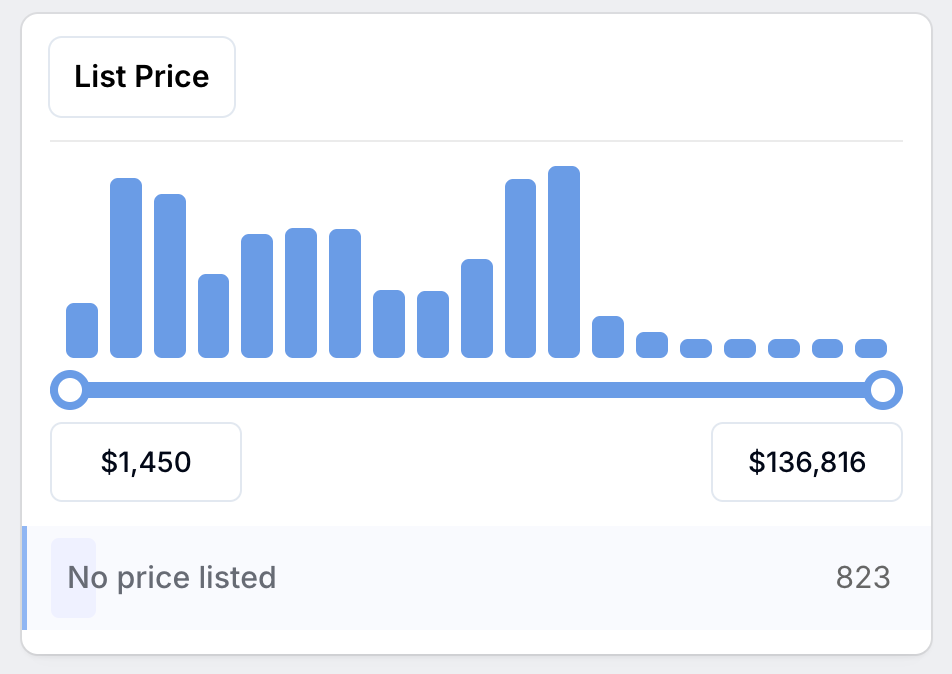Click the third histogram bar from left

170,276
